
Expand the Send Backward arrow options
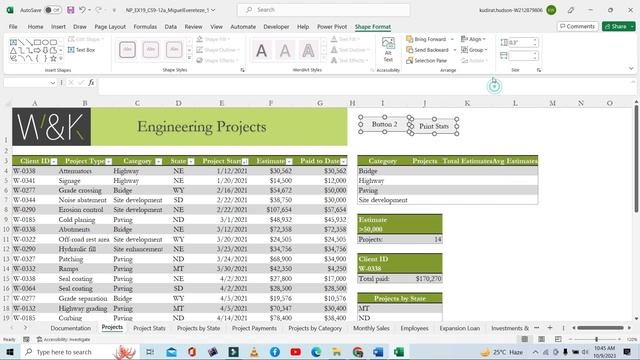point(455,50)
